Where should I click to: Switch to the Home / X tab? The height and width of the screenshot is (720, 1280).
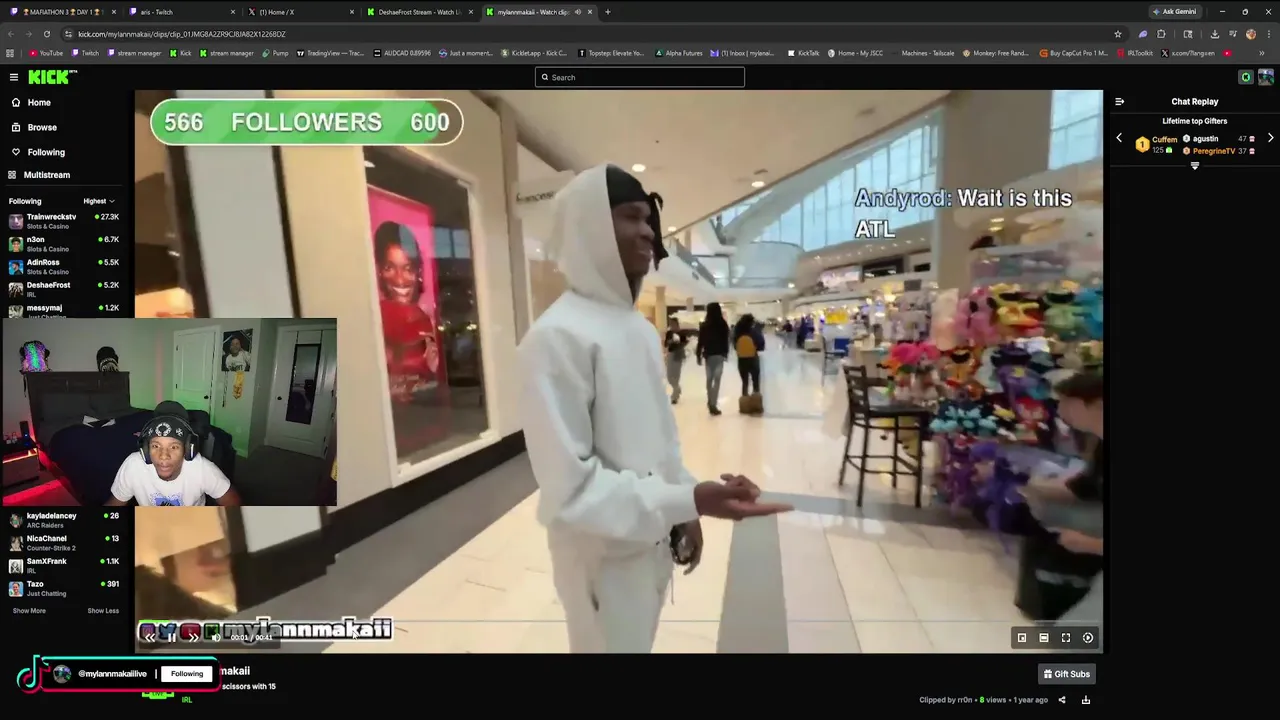click(x=301, y=12)
